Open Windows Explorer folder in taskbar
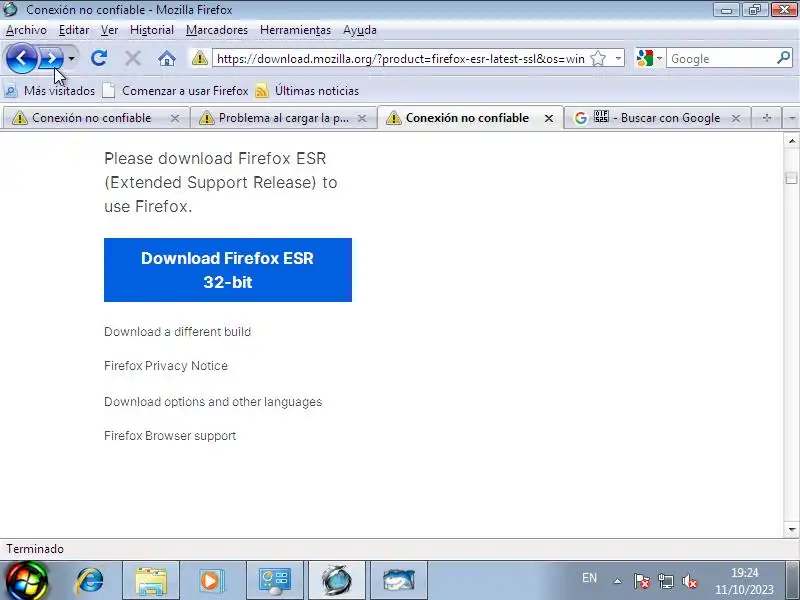The height and width of the screenshot is (600, 800). click(x=151, y=581)
